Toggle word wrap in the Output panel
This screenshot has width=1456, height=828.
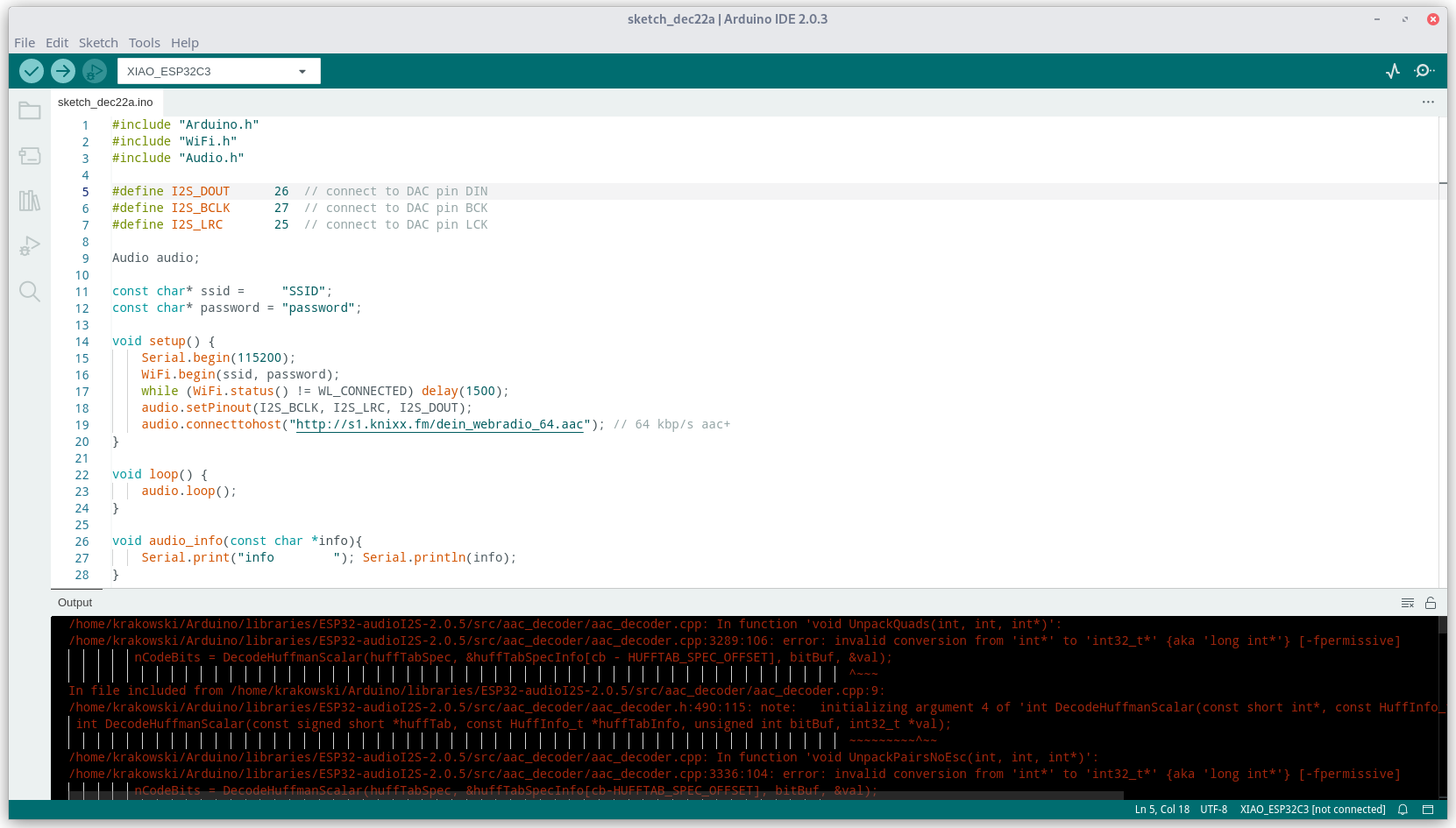tap(1408, 603)
